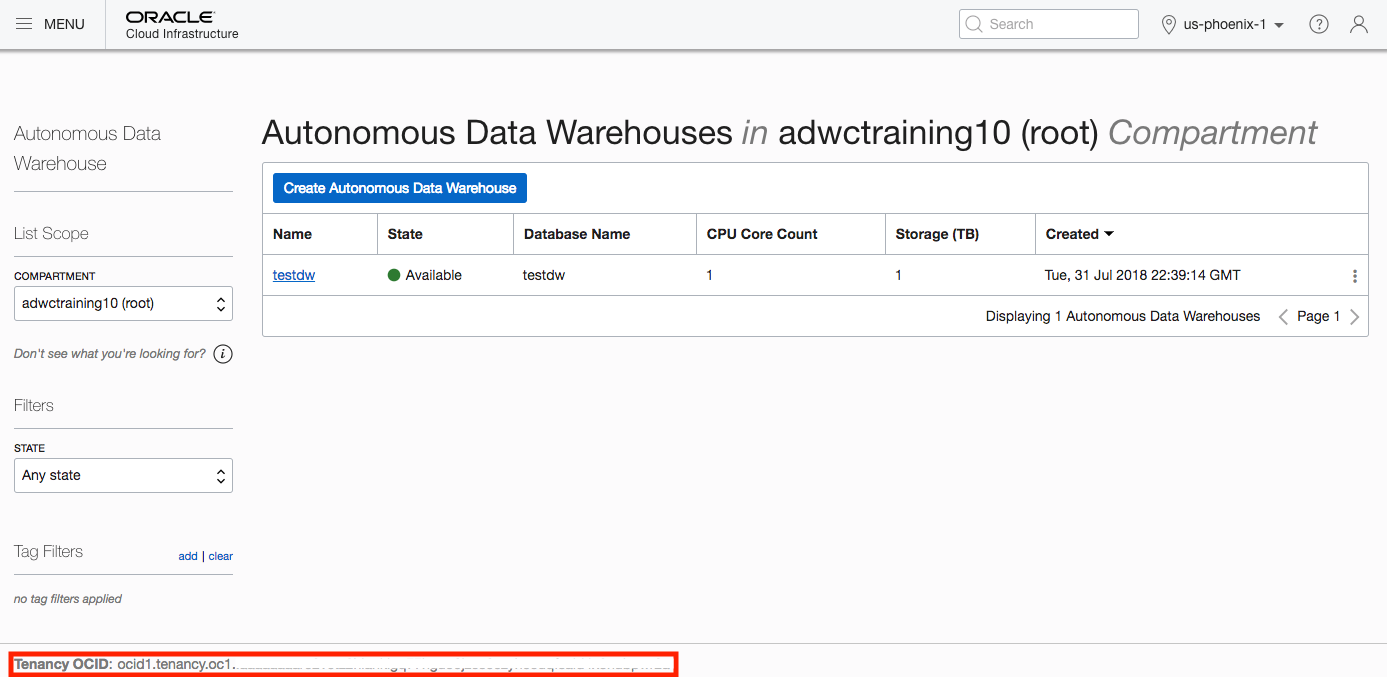Click Create Autonomous Data Warehouse button

coord(400,188)
